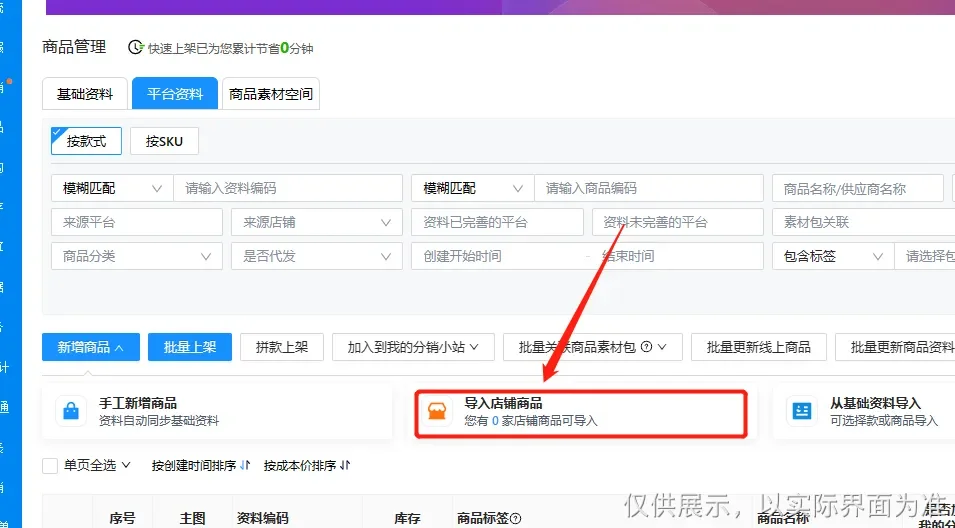Screen dimensions: 955x528
Task: Click the clock icon beside 快速上架 message
Action: (x=136, y=48)
